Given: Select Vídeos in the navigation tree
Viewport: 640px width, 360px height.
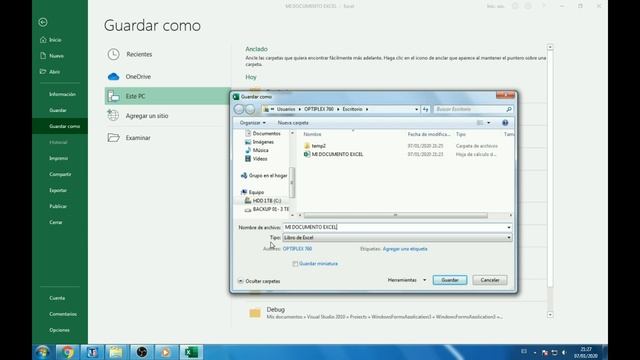Looking at the screenshot, I should pyautogui.click(x=256, y=159).
